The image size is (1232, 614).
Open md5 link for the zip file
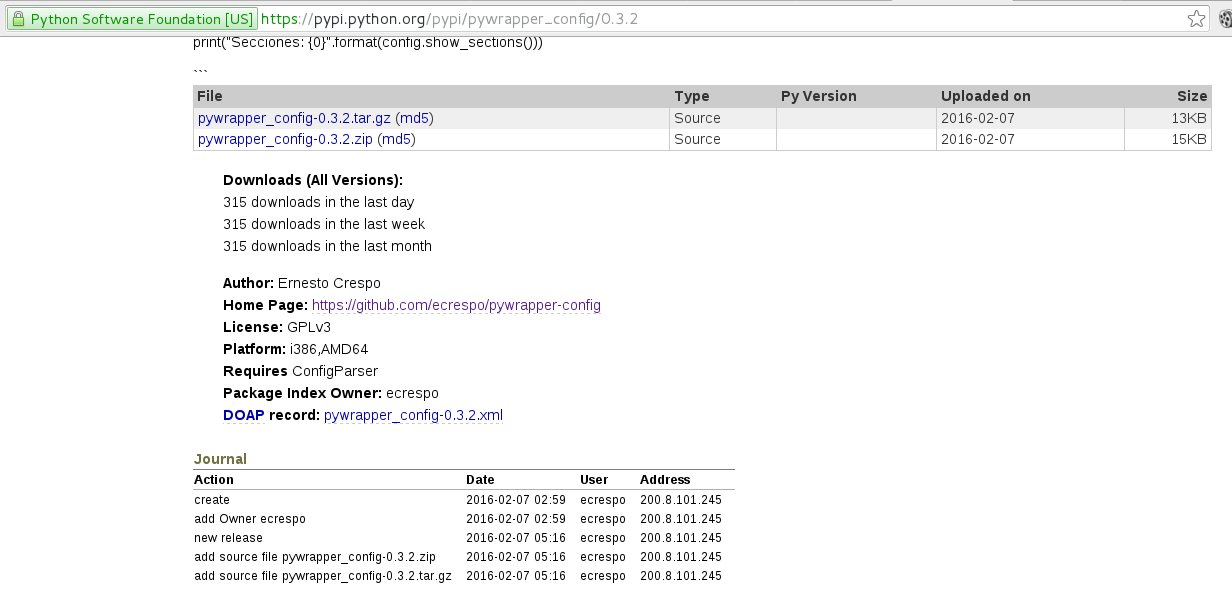click(396, 140)
